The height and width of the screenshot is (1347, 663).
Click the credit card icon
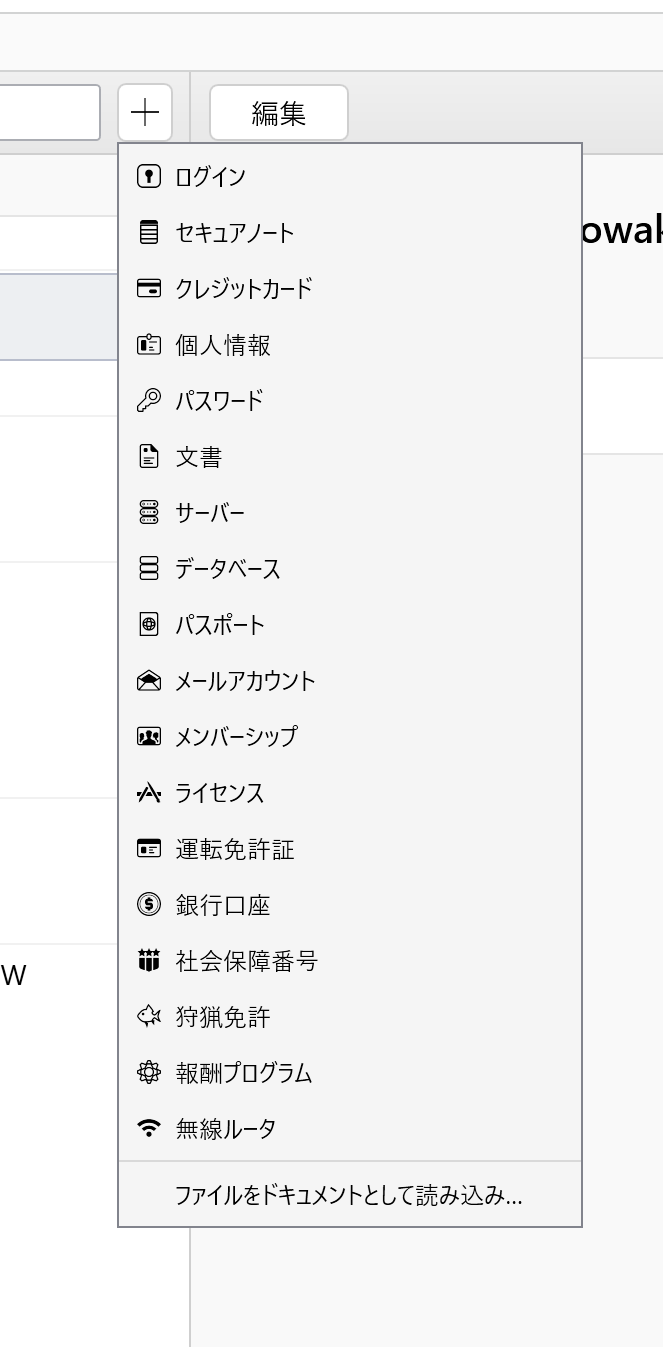pyautogui.click(x=148, y=289)
